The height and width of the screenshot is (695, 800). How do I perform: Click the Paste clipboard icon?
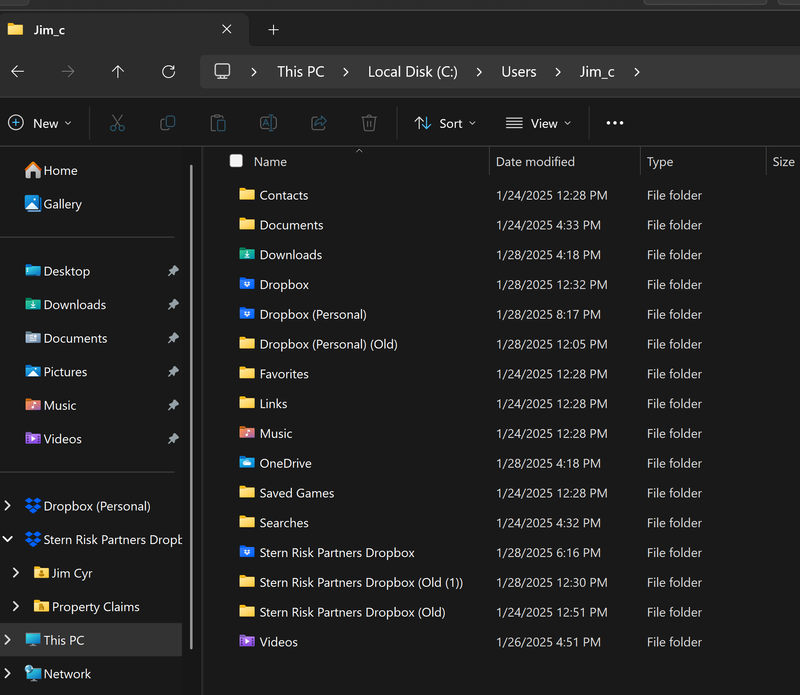(218, 123)
